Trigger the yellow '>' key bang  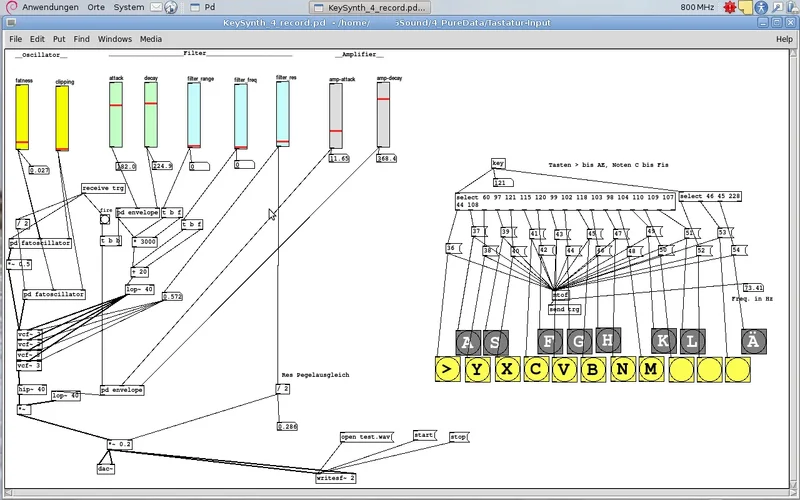pos(450,371)
